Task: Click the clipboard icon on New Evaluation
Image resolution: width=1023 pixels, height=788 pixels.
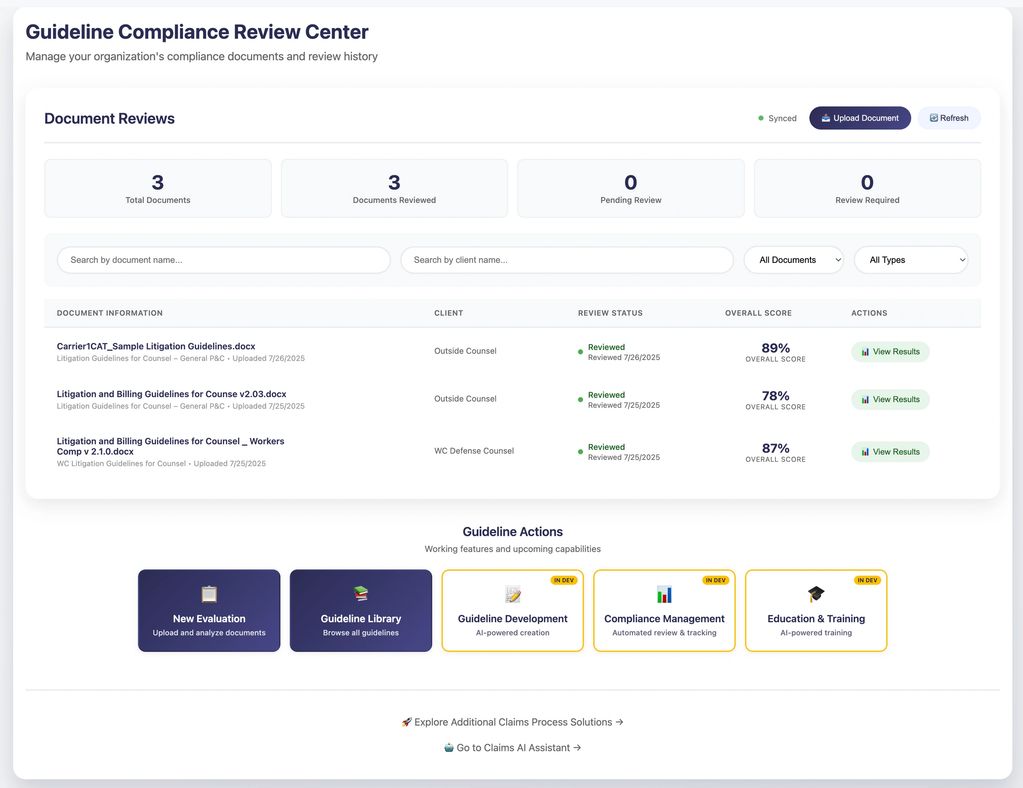Action: pos(209,594)
